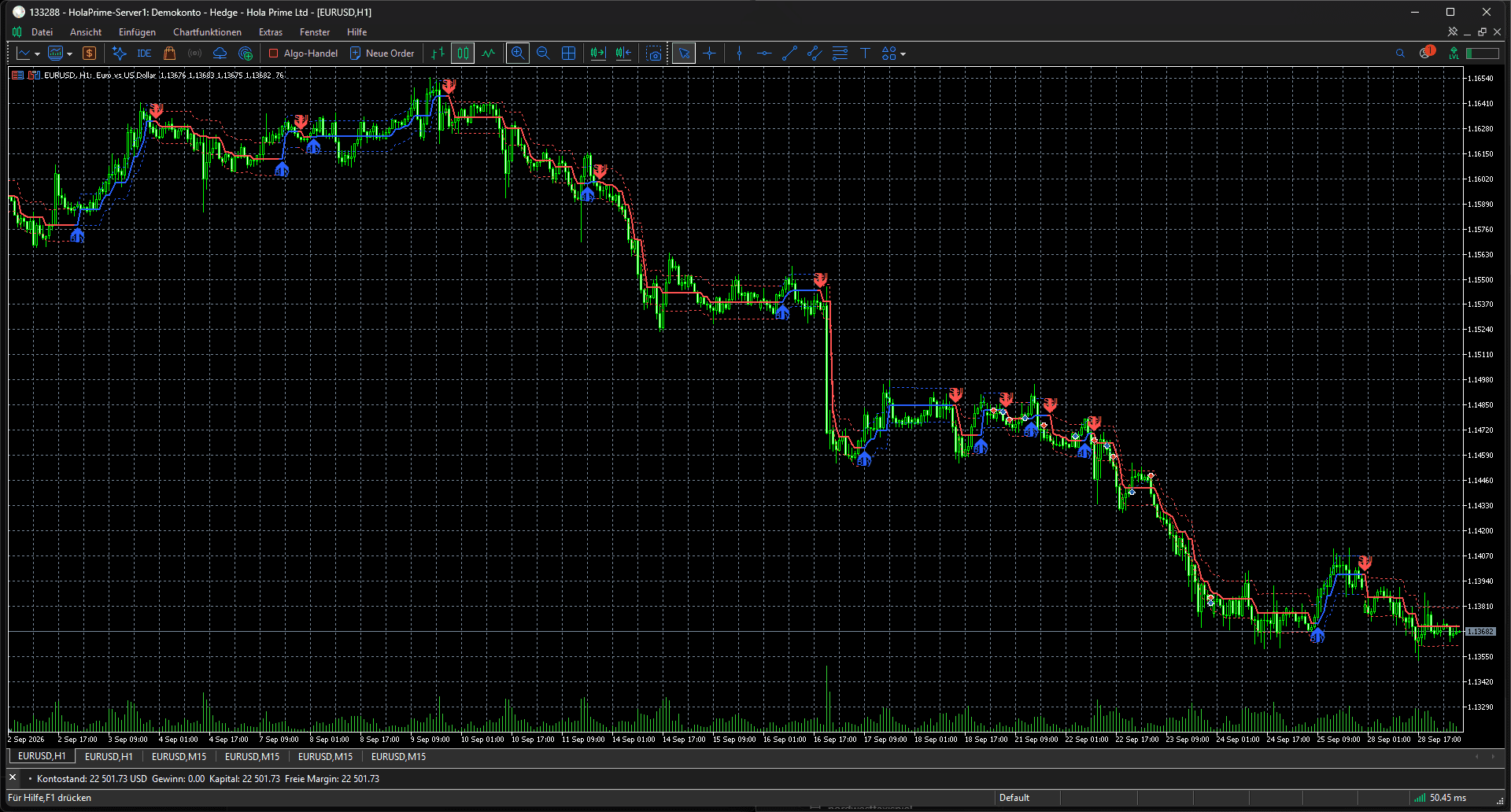The width and height of the screenshot is (1511, 812).
Task: Select the horizontal line drawing tool
Action: tap(764, 54)
